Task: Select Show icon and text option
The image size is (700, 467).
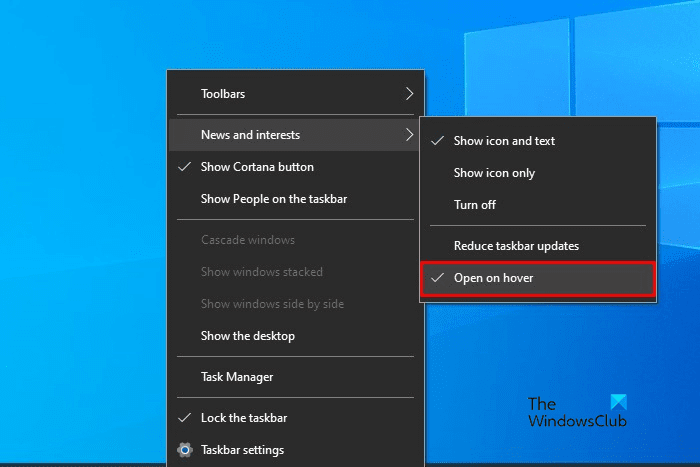Action: click(538, 141)
